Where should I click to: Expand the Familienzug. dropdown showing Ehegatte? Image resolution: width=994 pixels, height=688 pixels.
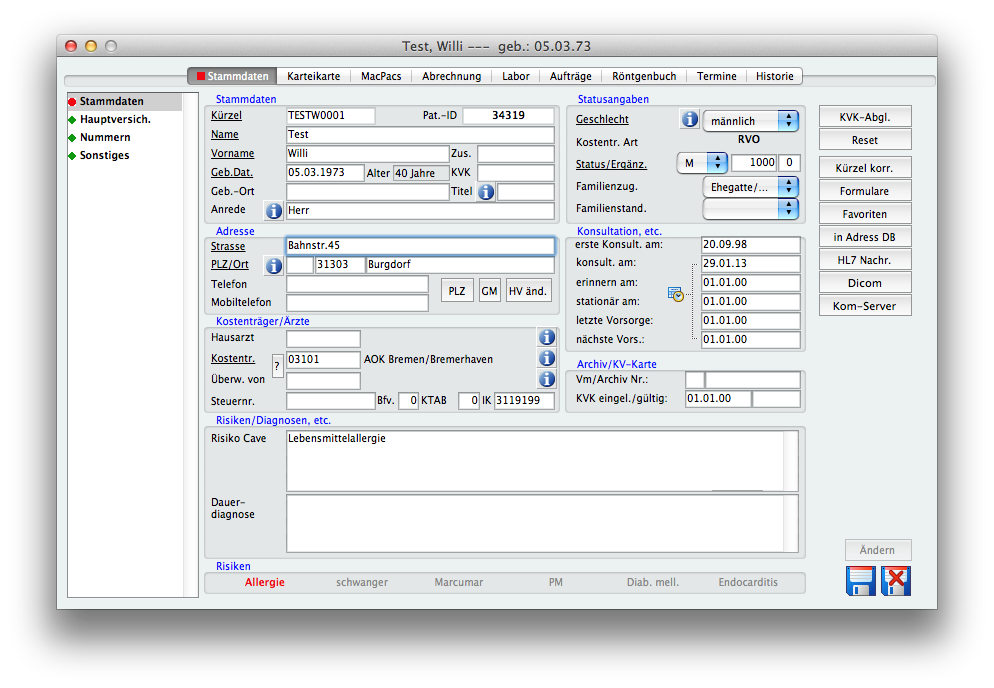tap(751, 187)
